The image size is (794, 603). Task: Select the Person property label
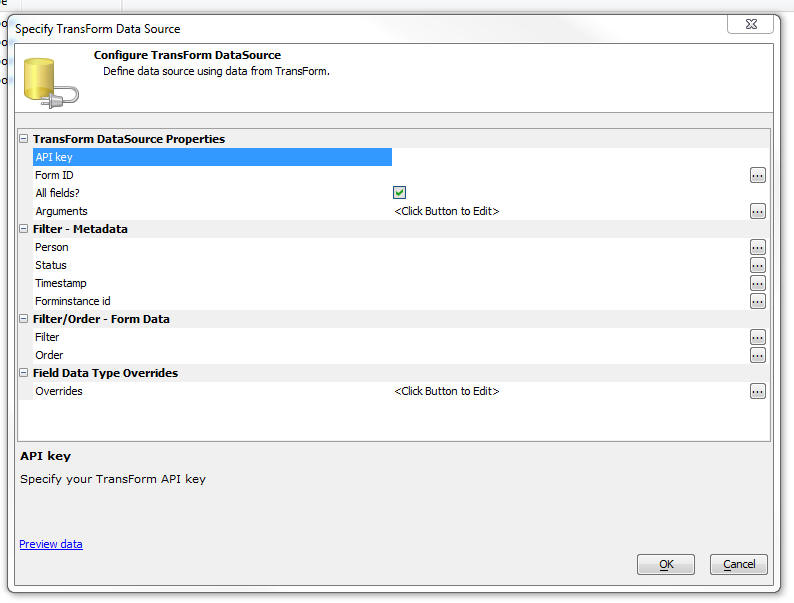[x=52, y=247]
